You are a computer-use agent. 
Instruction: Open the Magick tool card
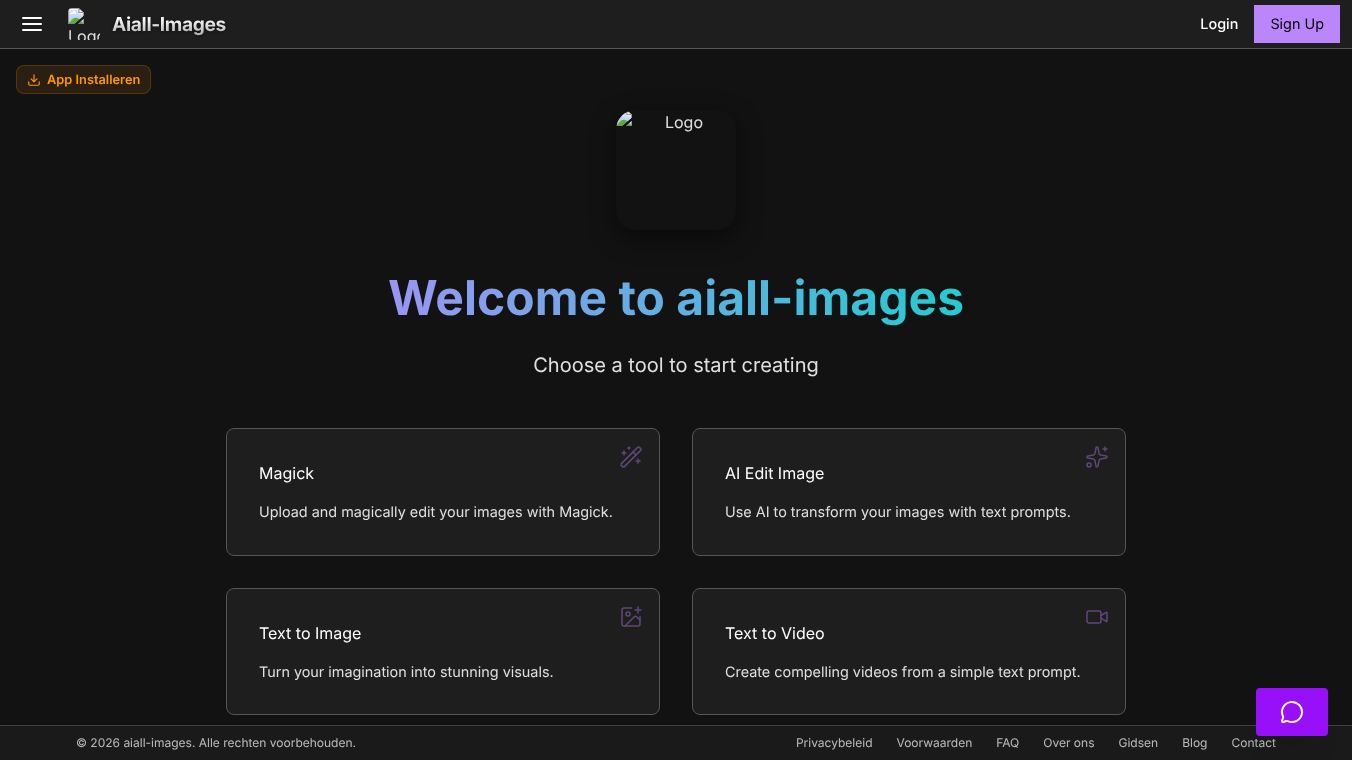click(443, 491)
